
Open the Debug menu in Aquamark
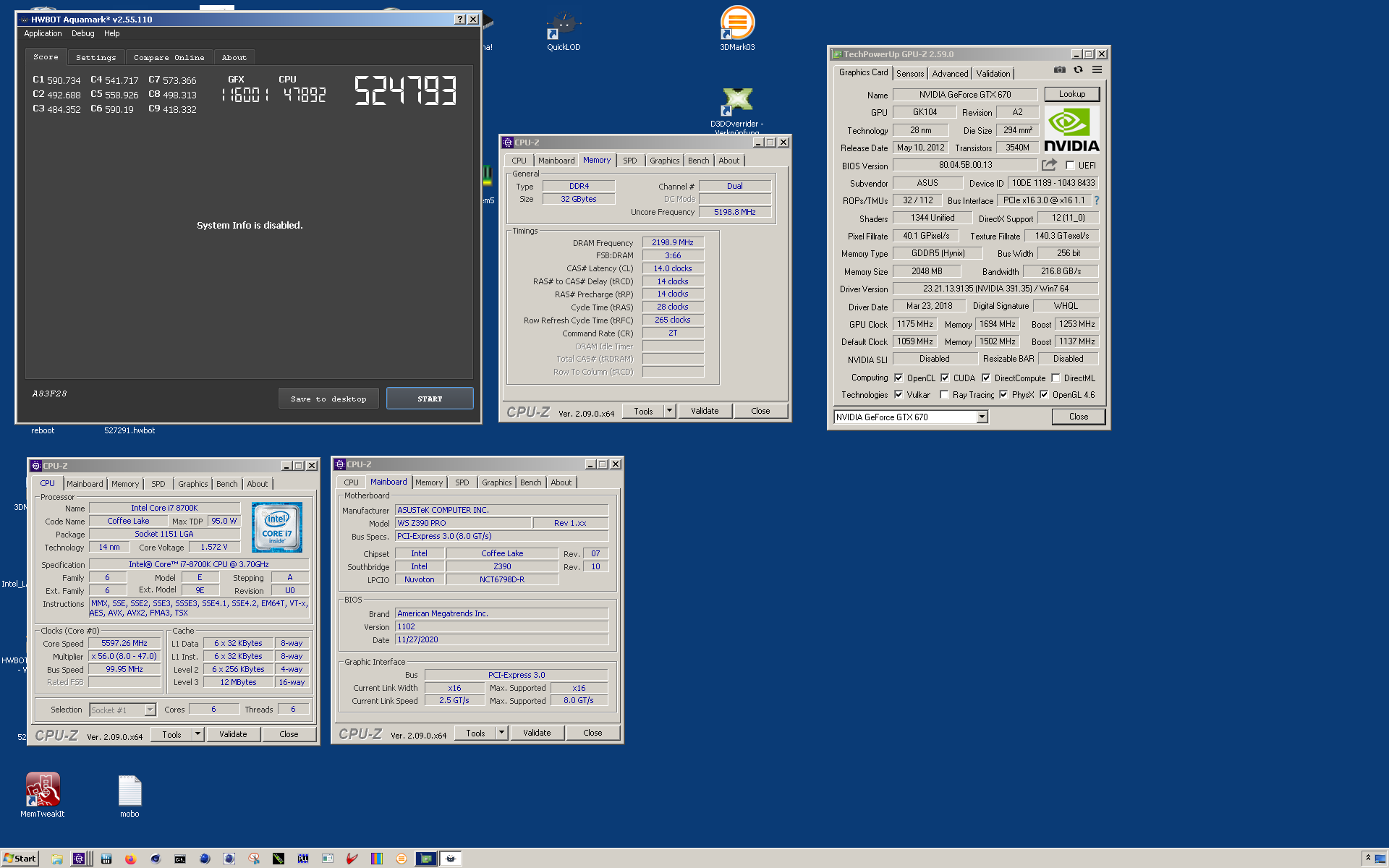[x=82, y=33]
